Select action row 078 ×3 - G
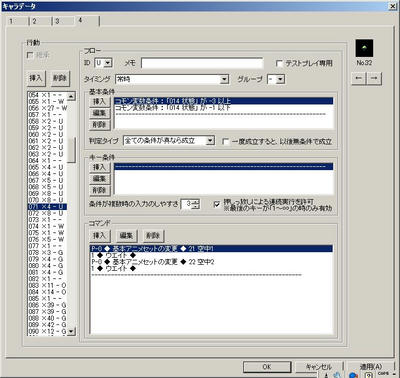The image size is (400, 378). [47, 253]
